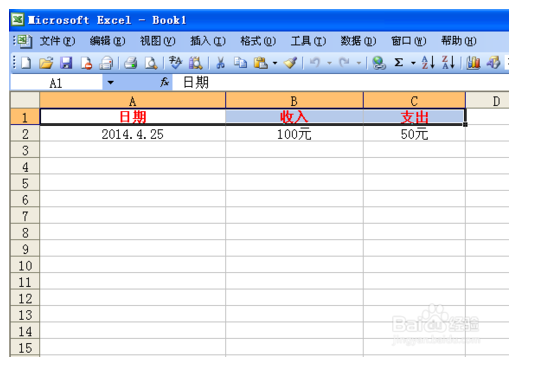Open the 数据 (Data) menu

point(358,41)
